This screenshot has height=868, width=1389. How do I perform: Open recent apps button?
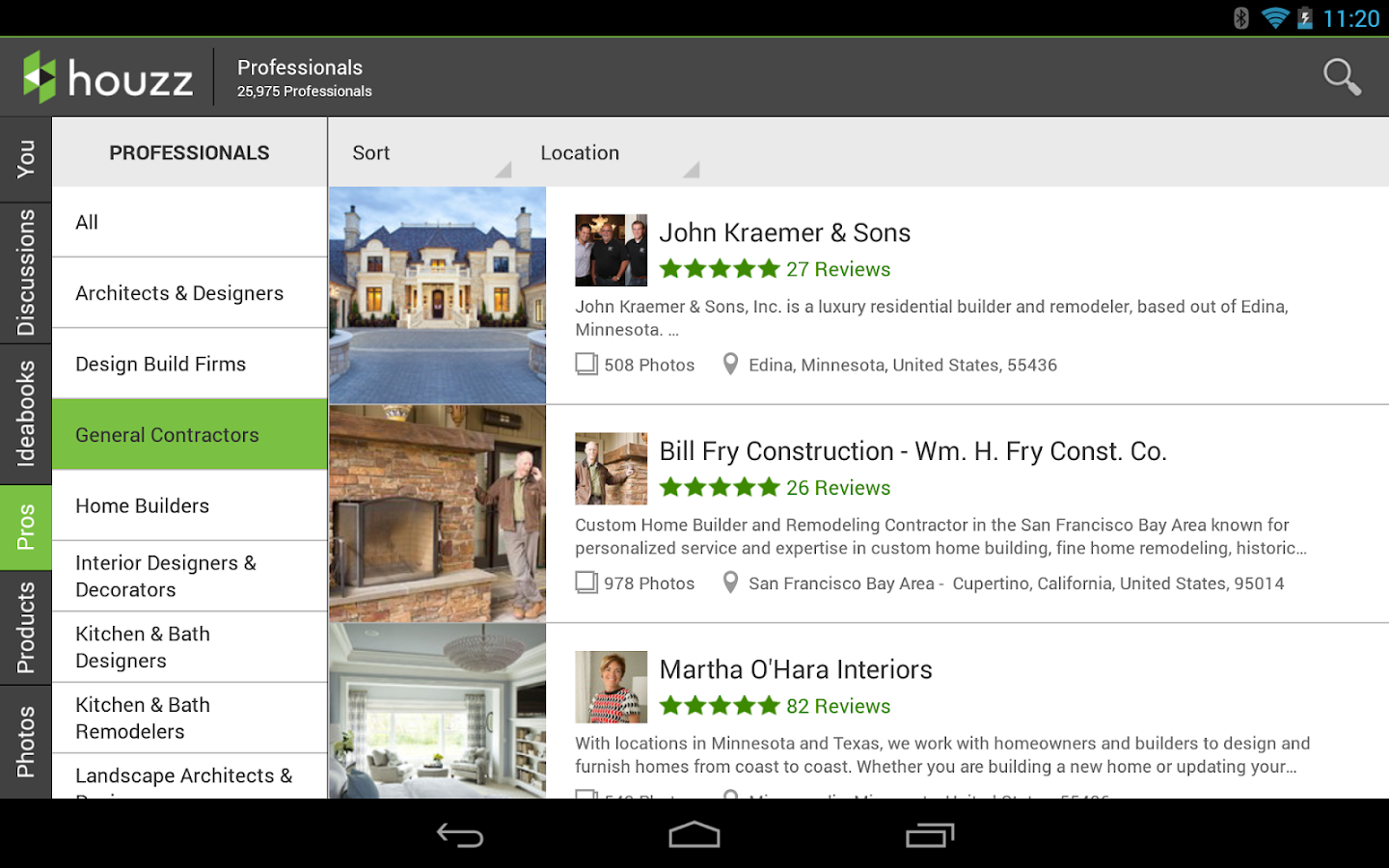(930, 834)
